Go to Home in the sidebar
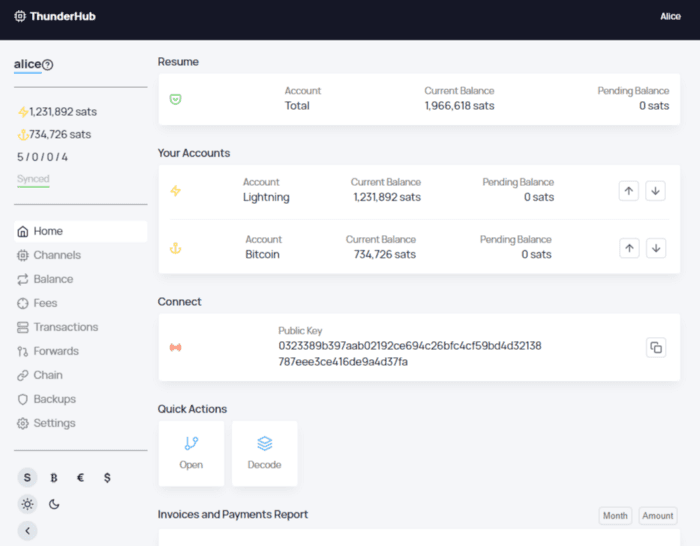The height and width of the screenshot is (546, 700). (x=80, y=231)
